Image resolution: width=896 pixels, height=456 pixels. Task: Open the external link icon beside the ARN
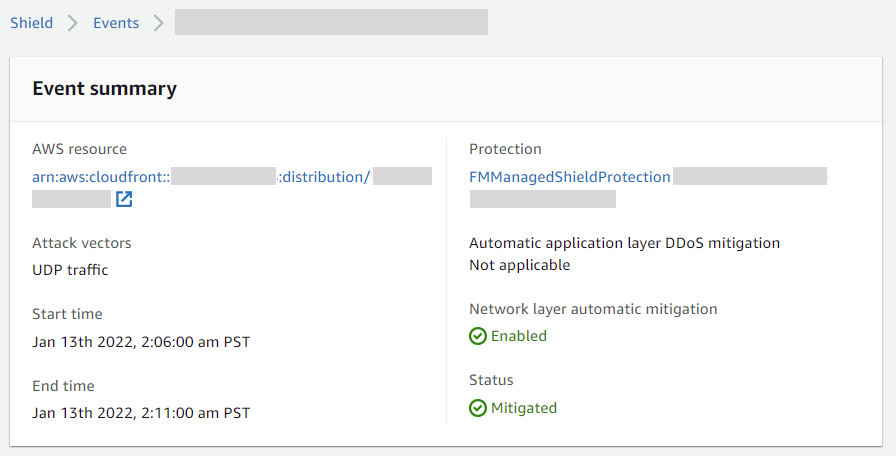point(124,199)
